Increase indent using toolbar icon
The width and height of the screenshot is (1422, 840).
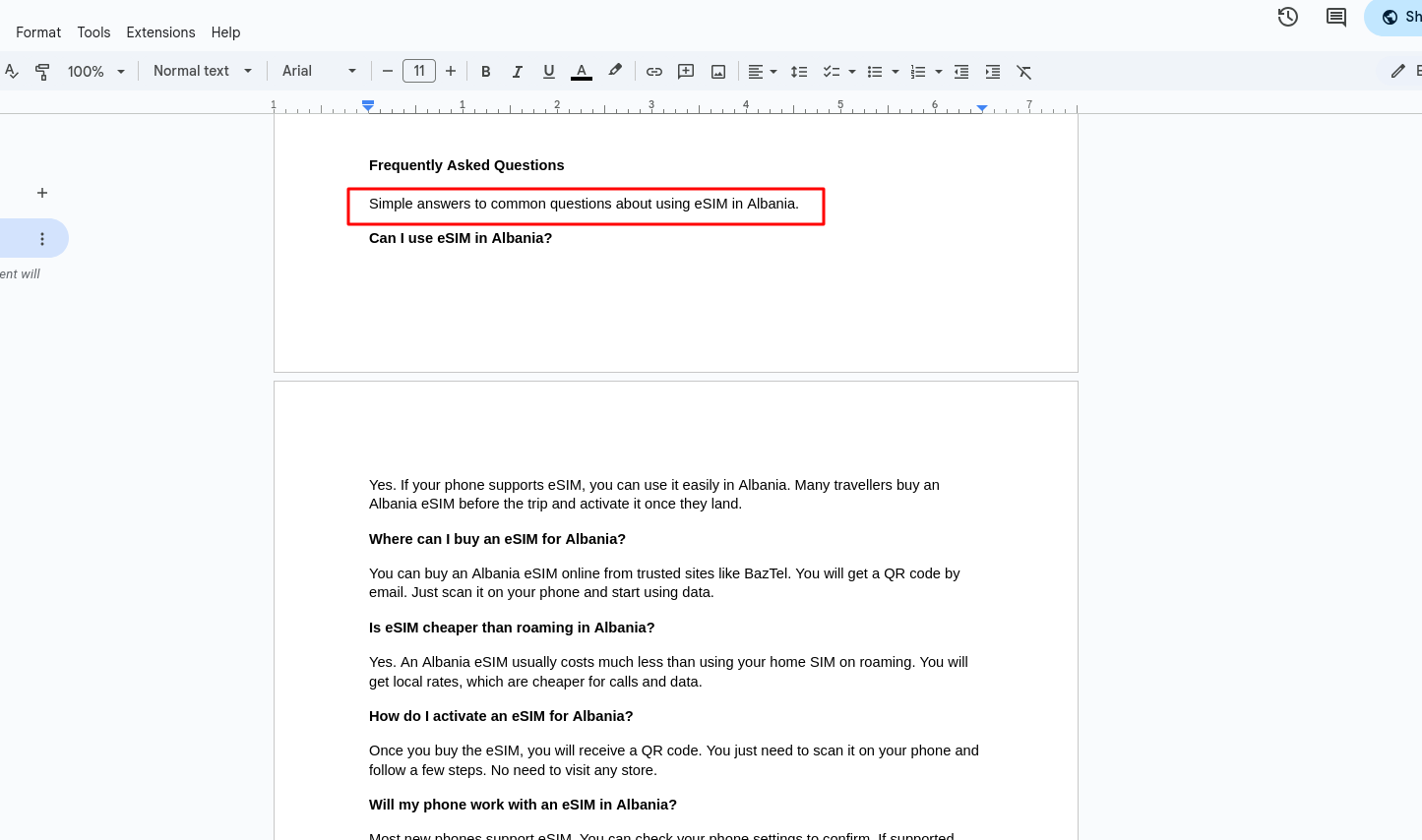992,72
